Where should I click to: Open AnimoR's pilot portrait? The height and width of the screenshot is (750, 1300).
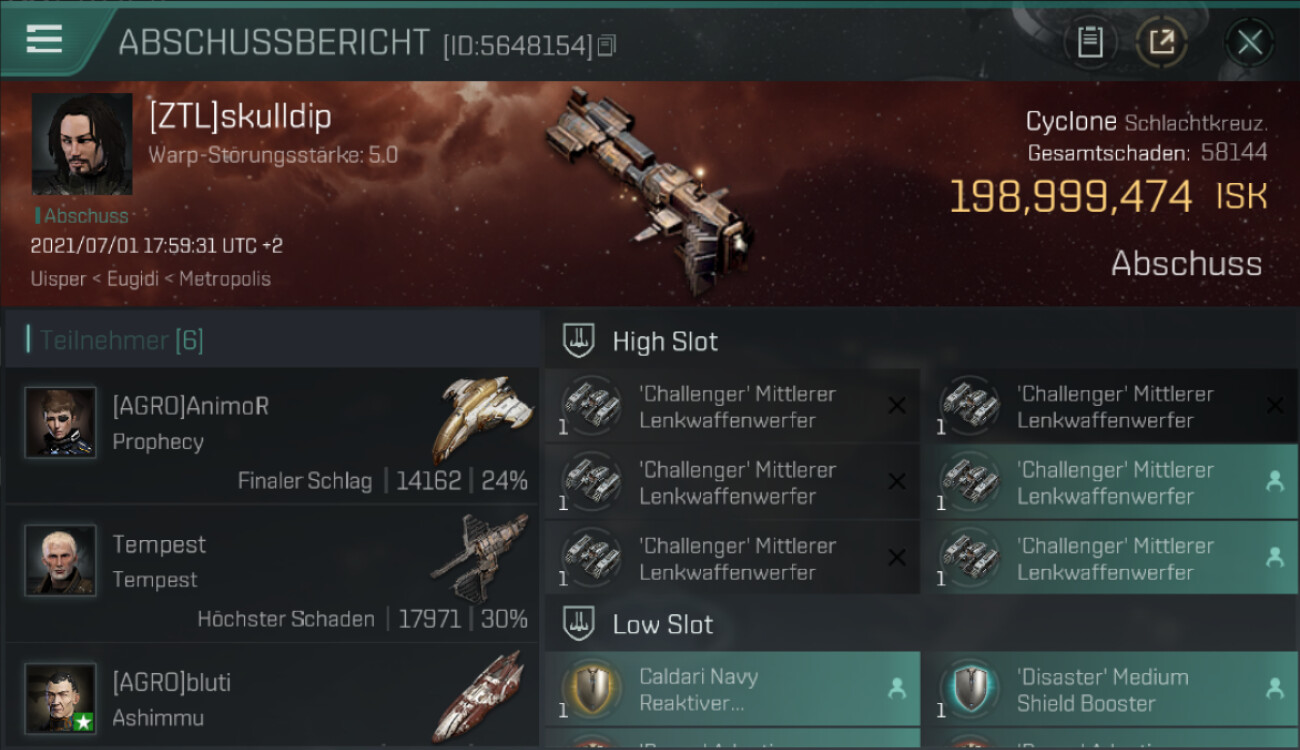tap(61, 423)
